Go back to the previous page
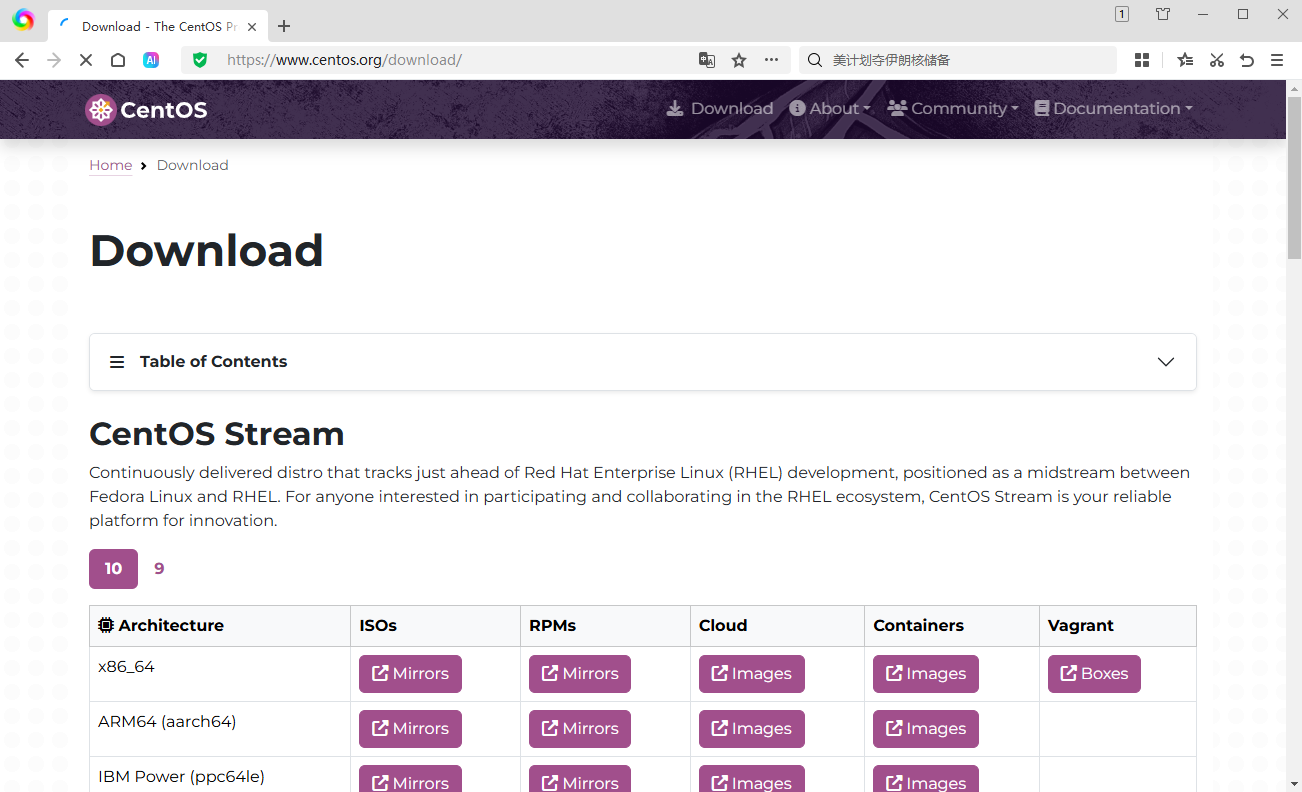The image size is (1302, 792). [22, 60]
